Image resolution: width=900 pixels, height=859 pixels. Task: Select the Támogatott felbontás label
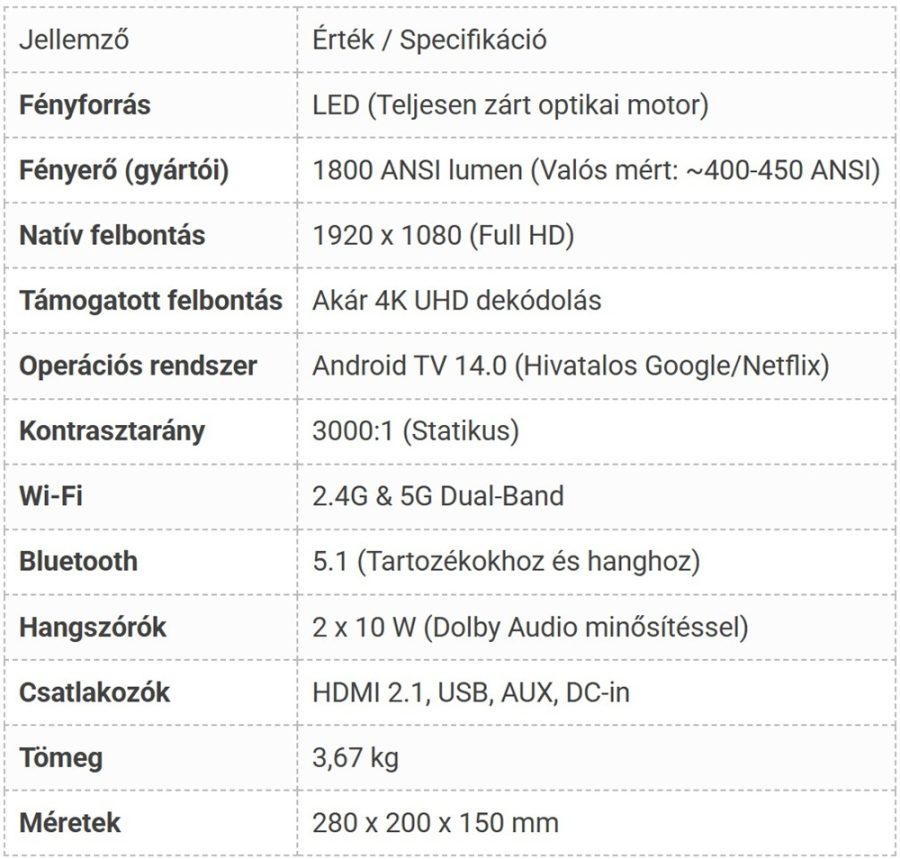pos(151,300)
